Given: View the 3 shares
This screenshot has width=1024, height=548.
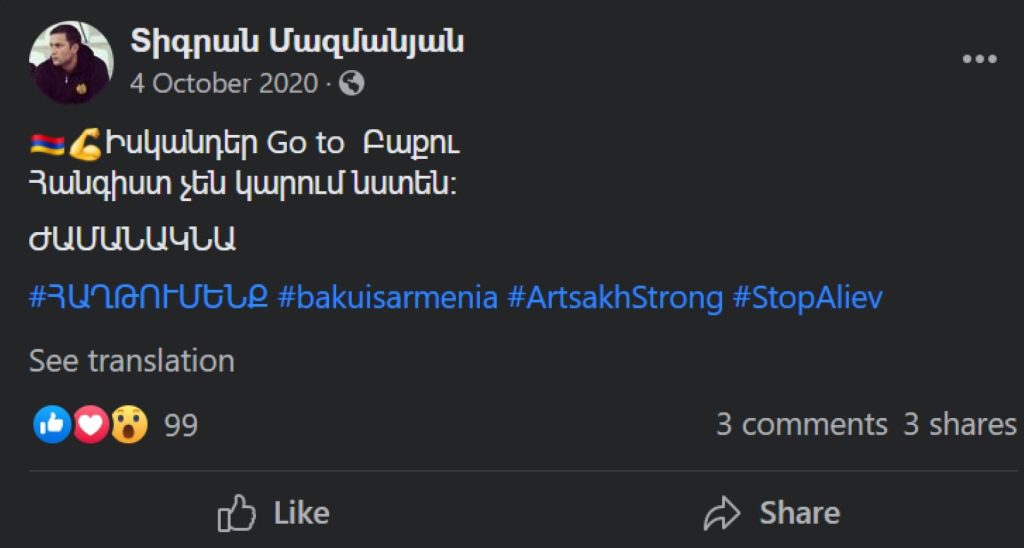Looking at the screenshot, I should (x=960, y=425).
